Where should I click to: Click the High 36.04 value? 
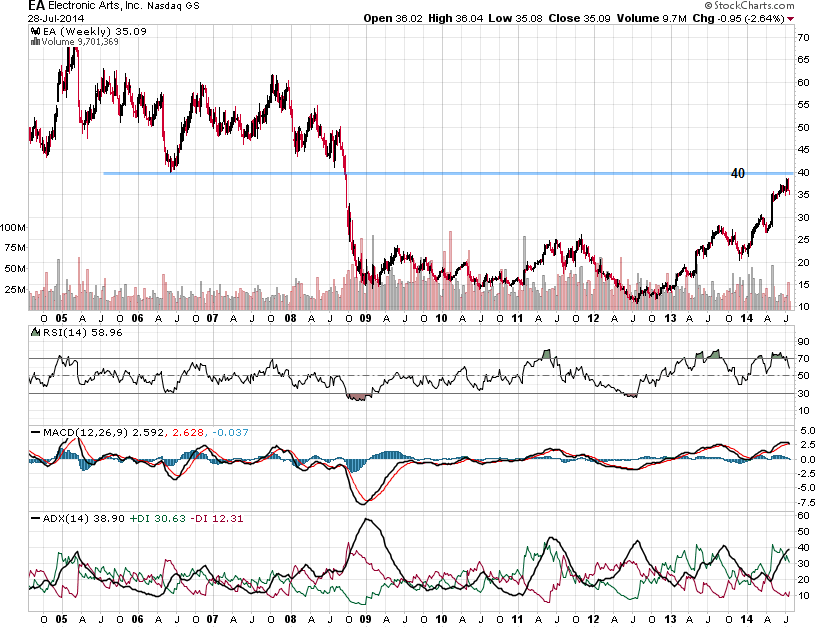[x=456, y=18]
